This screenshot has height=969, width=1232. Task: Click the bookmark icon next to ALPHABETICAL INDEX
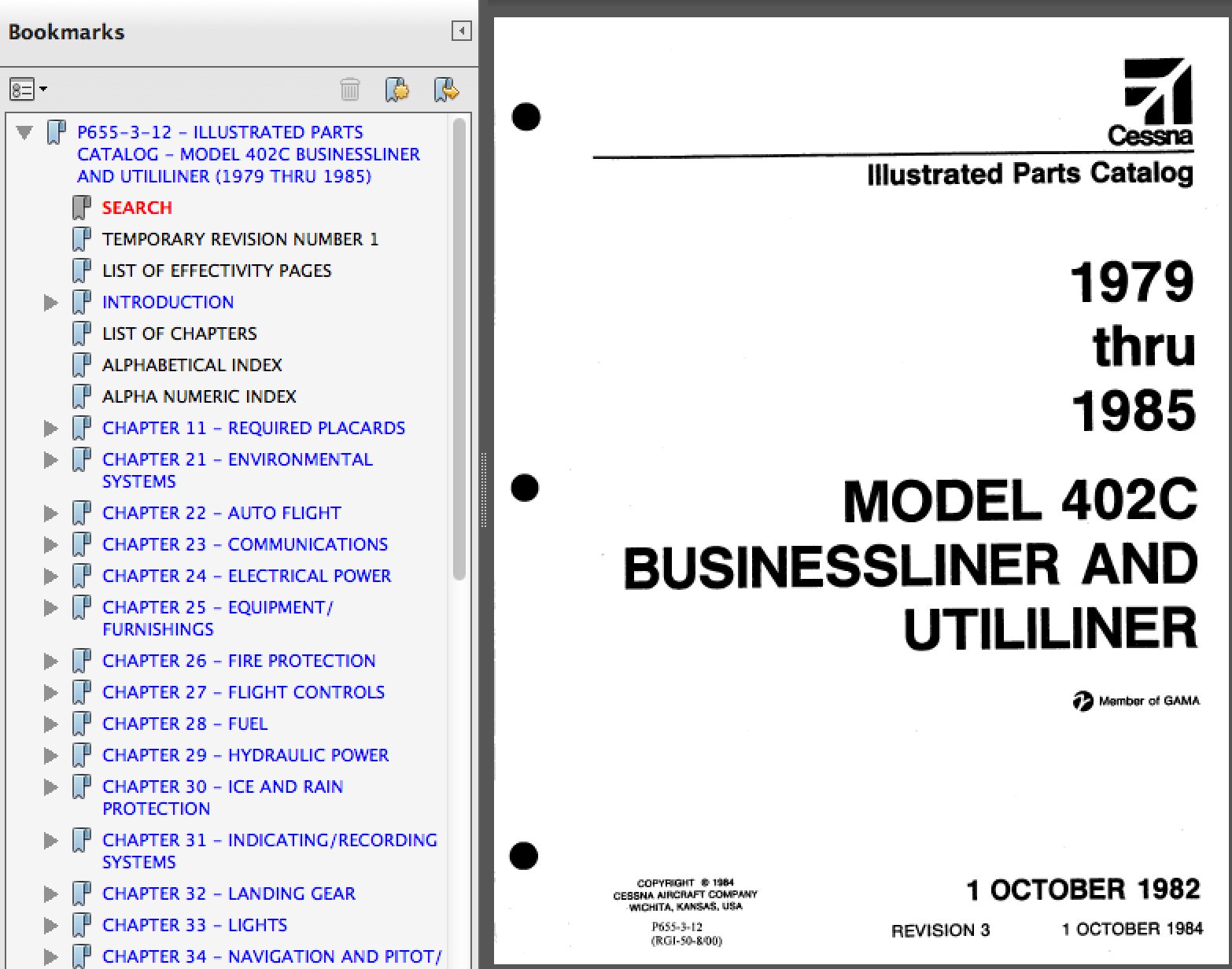coord(83,364)
